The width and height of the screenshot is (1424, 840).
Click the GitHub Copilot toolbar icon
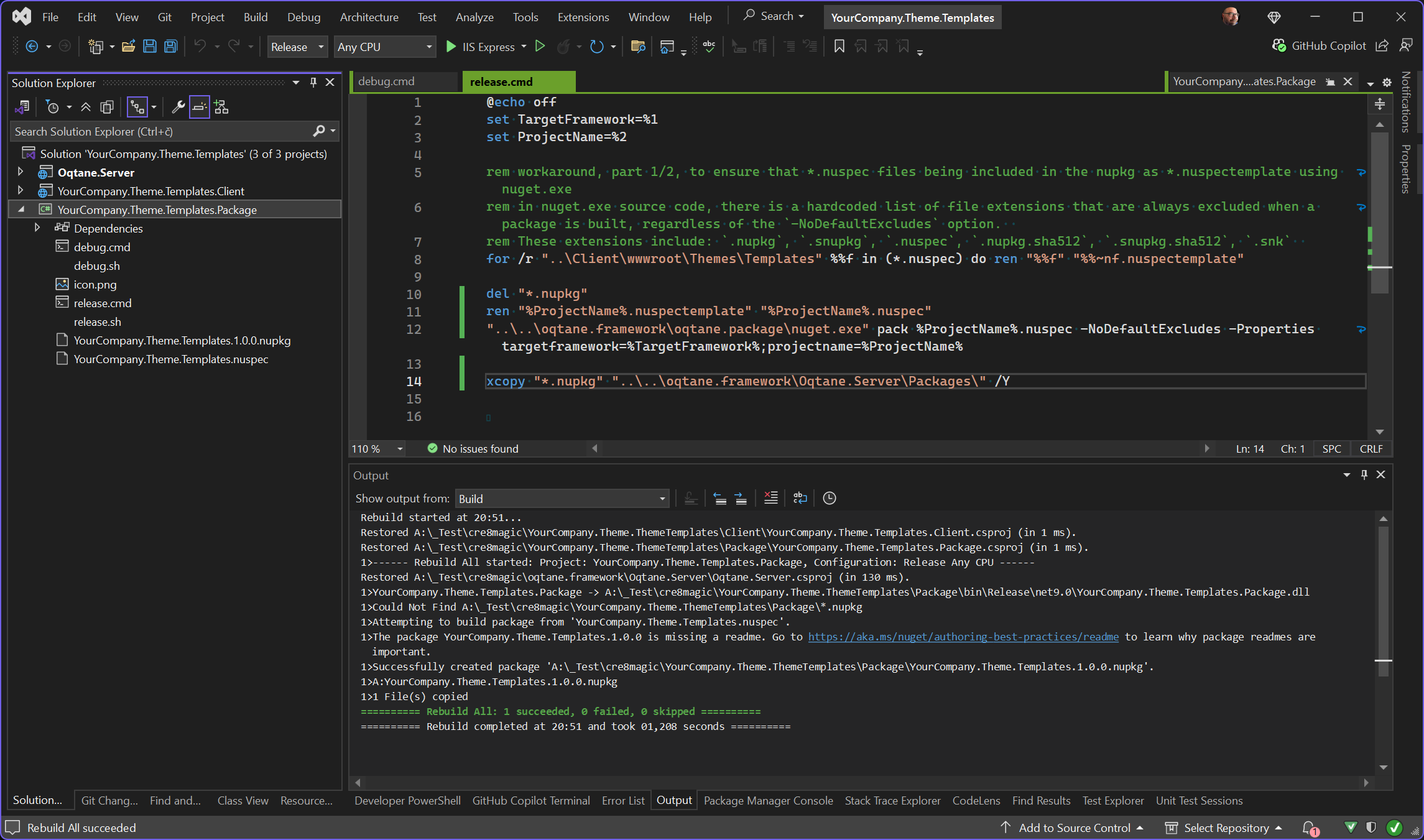(1280, 45)
